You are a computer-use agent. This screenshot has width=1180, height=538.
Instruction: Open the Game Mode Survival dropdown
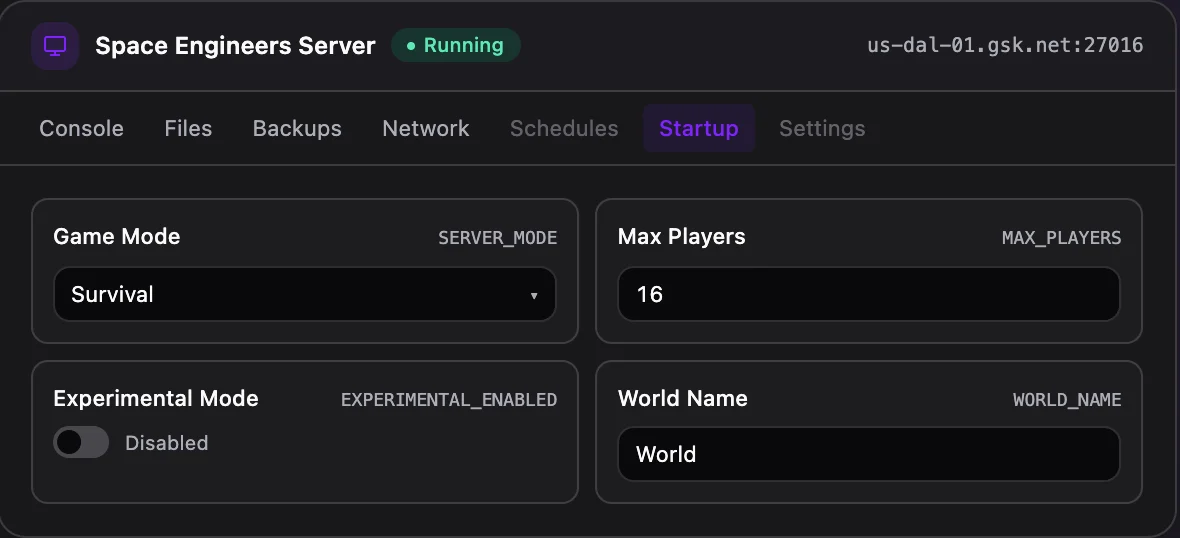tap(305, 294)
